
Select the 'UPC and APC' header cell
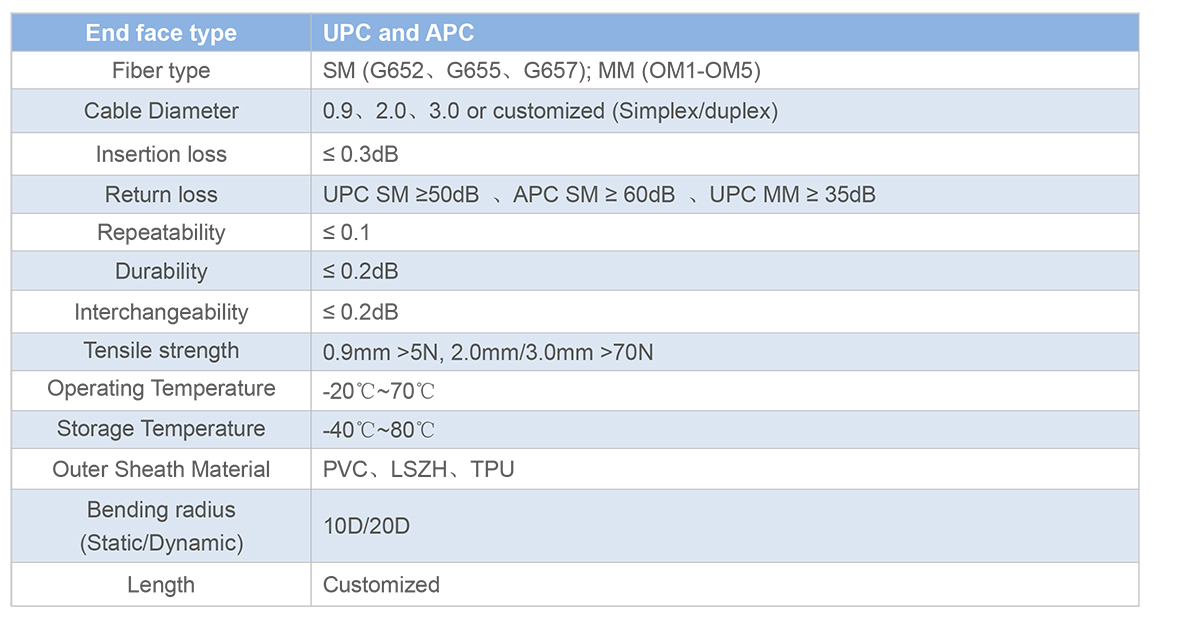click(x=725, y=32)
